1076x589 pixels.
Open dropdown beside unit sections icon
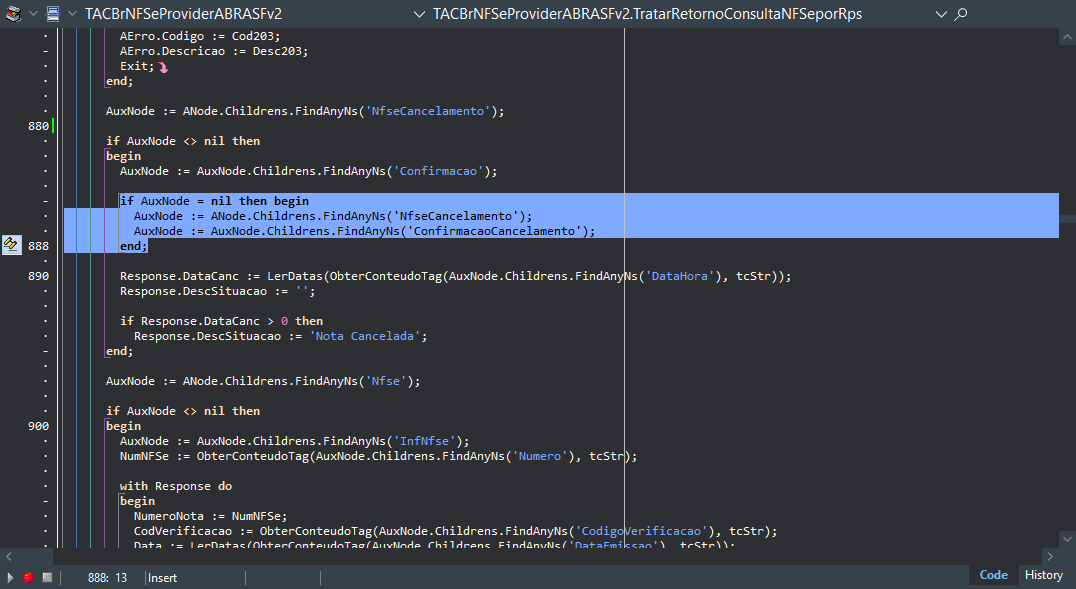(x=33, y=14)
